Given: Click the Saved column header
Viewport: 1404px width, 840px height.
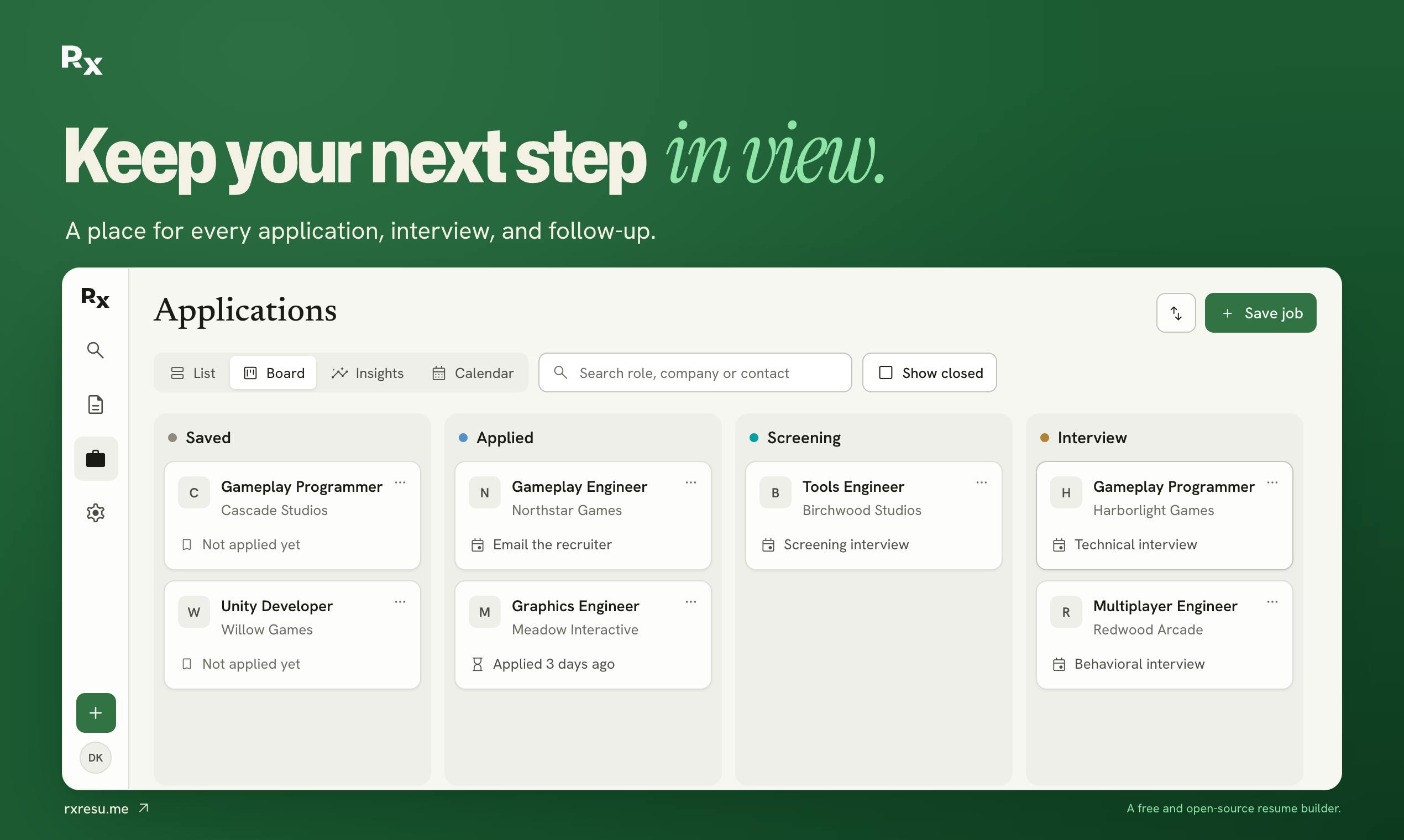Looking at the screenshot, I should pyautogui.click(x=208, y=438).
